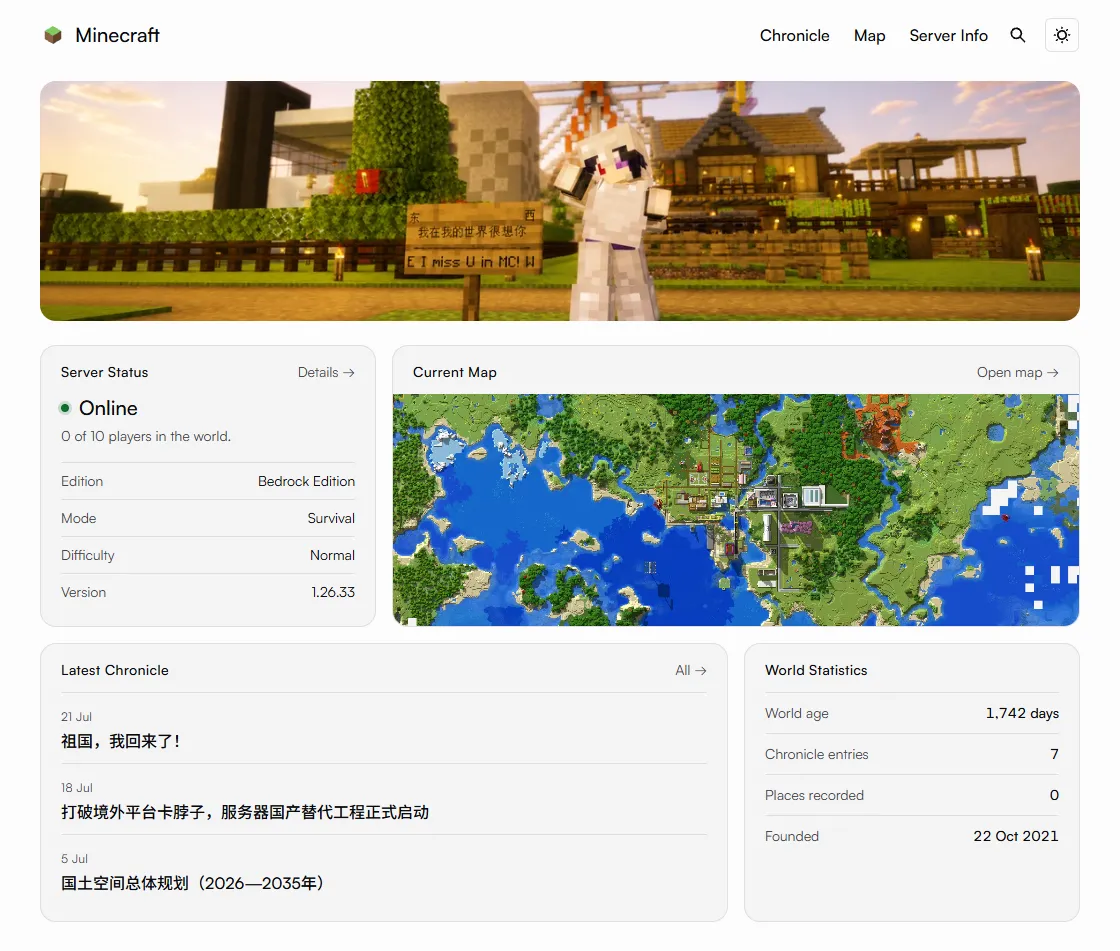Click the 'Chronicle entries' row label

point(816,754)
